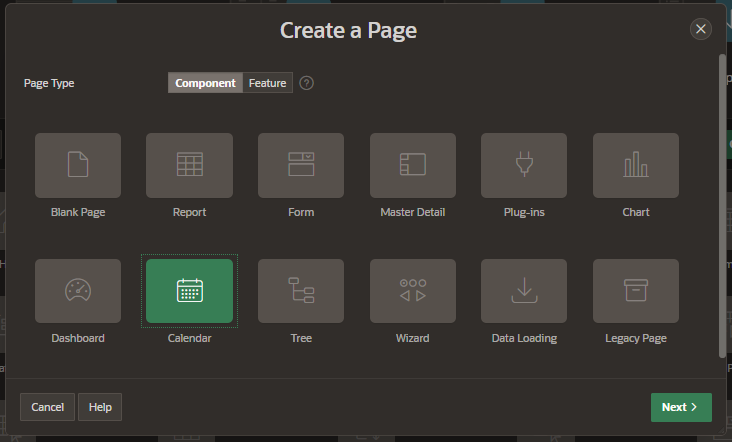Screen dimensions: 732x442
Task: Select the Chart bar graph icon
Action: click(x=636, y=165)
